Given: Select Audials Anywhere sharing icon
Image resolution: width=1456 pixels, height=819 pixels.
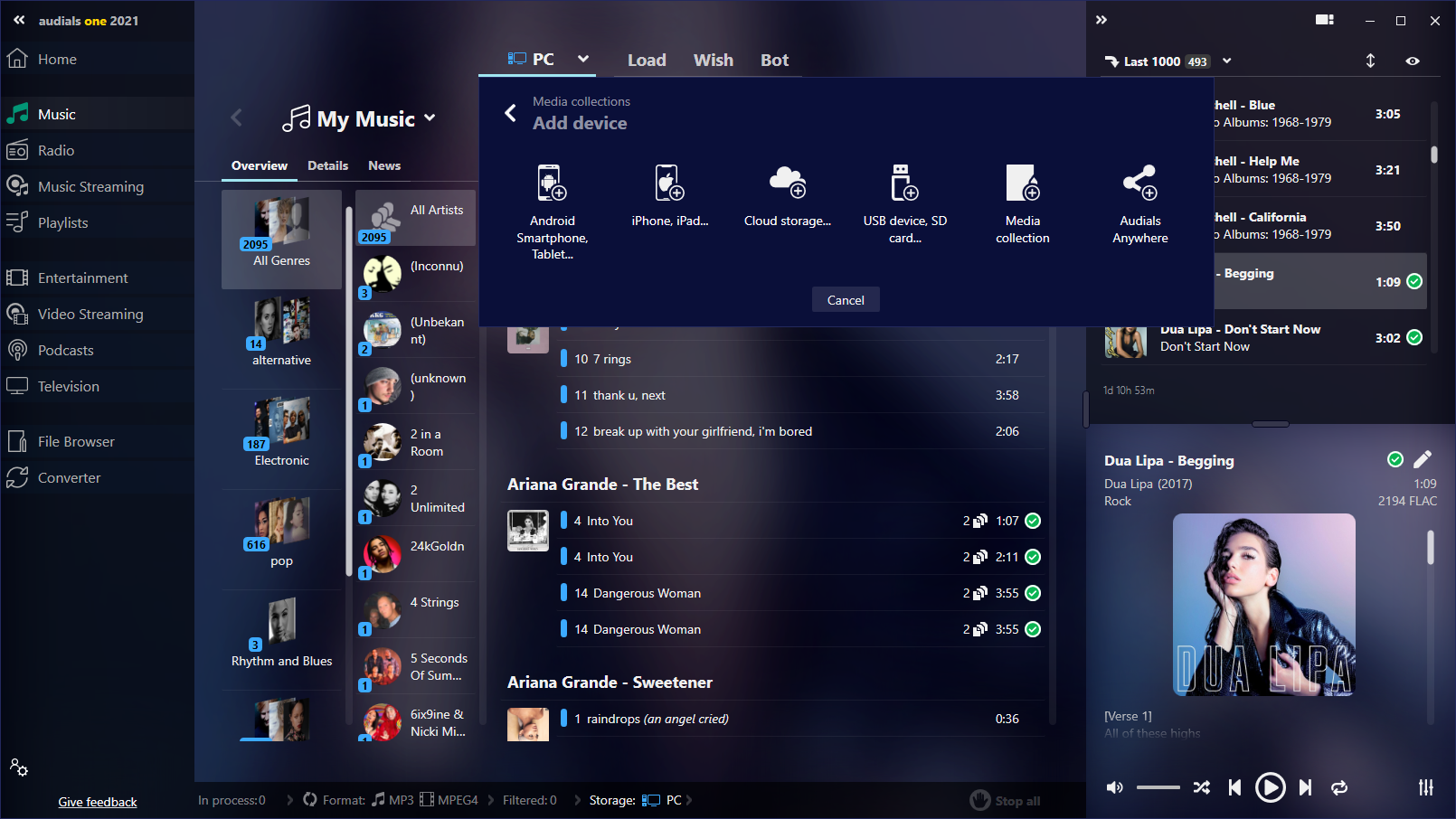Looking at the screenshot, I should coord(1139,184).
